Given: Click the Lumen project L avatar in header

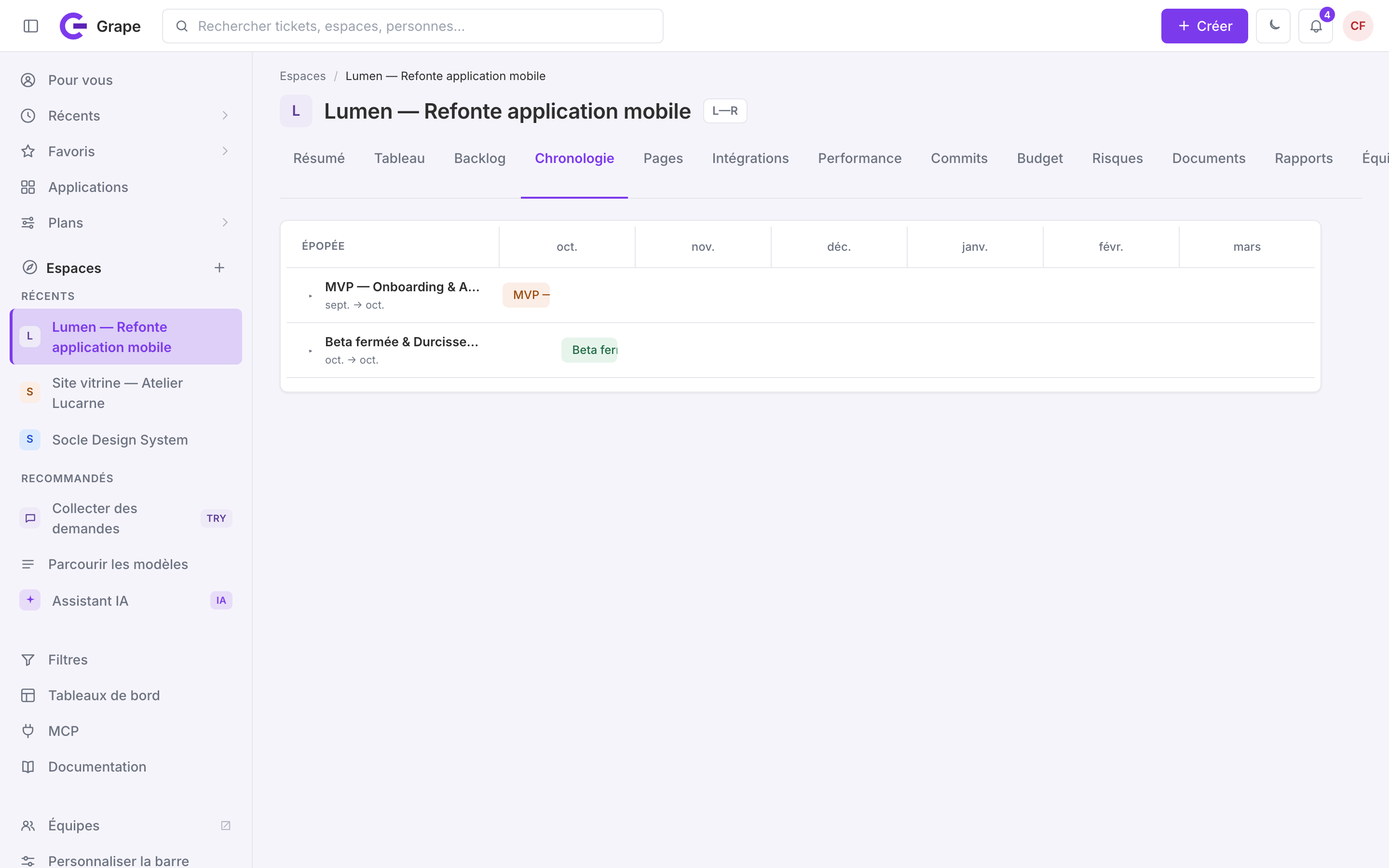Looking at the screenshot, I should point(296,111).
